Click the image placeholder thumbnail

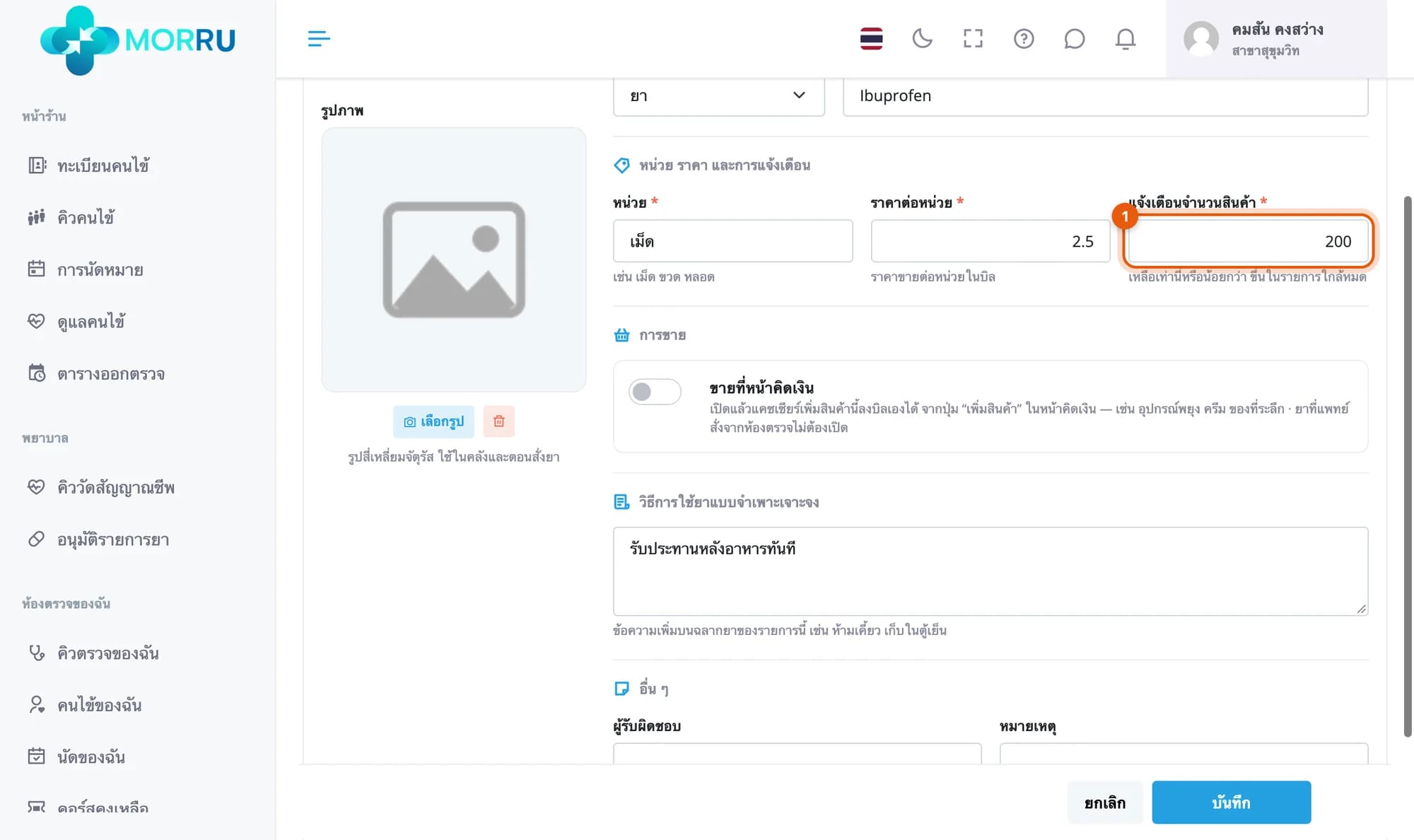tap(454, 259)
